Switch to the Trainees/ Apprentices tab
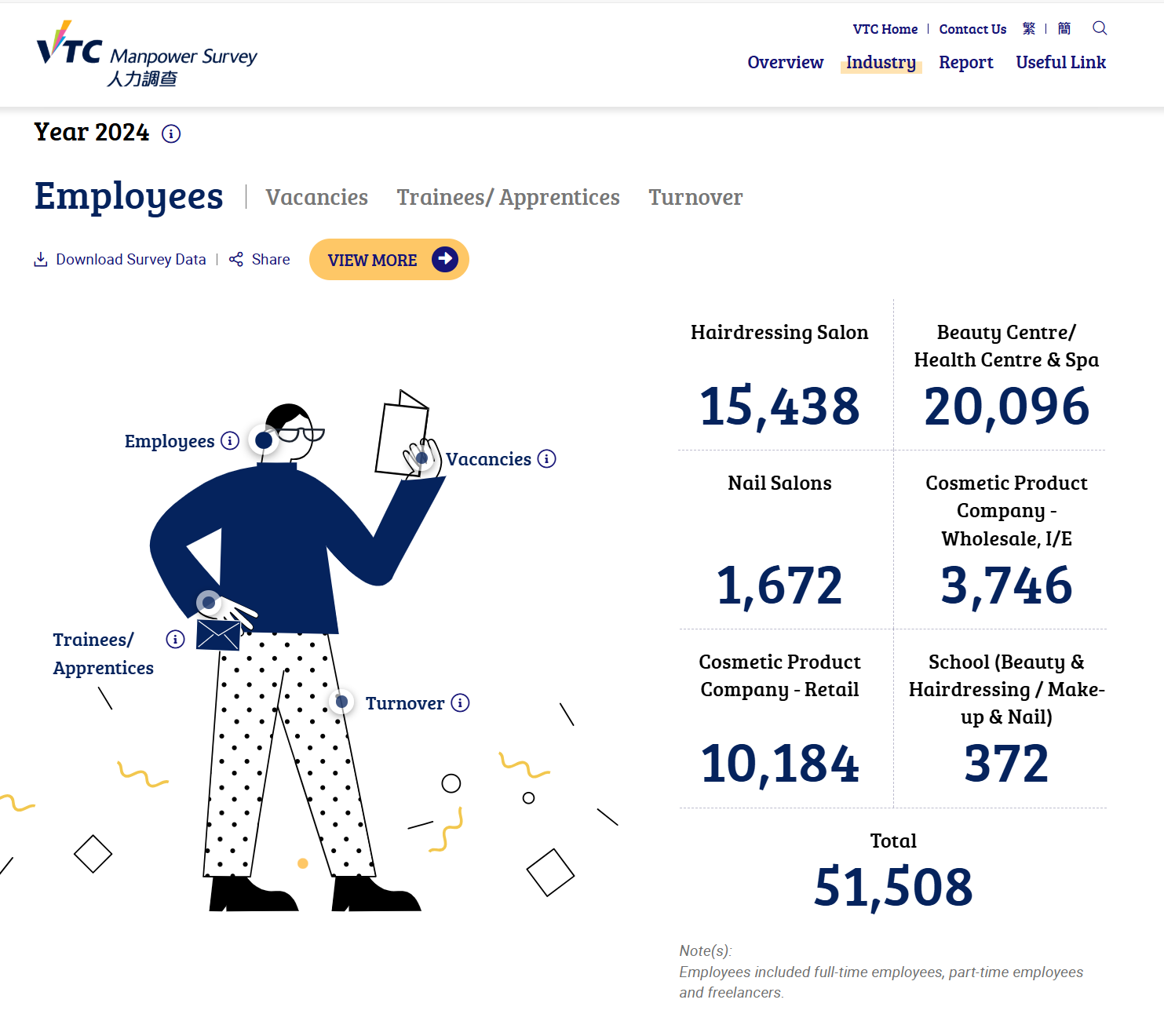The width and height of the screenshot is (1164, 1036). [508, 197]
